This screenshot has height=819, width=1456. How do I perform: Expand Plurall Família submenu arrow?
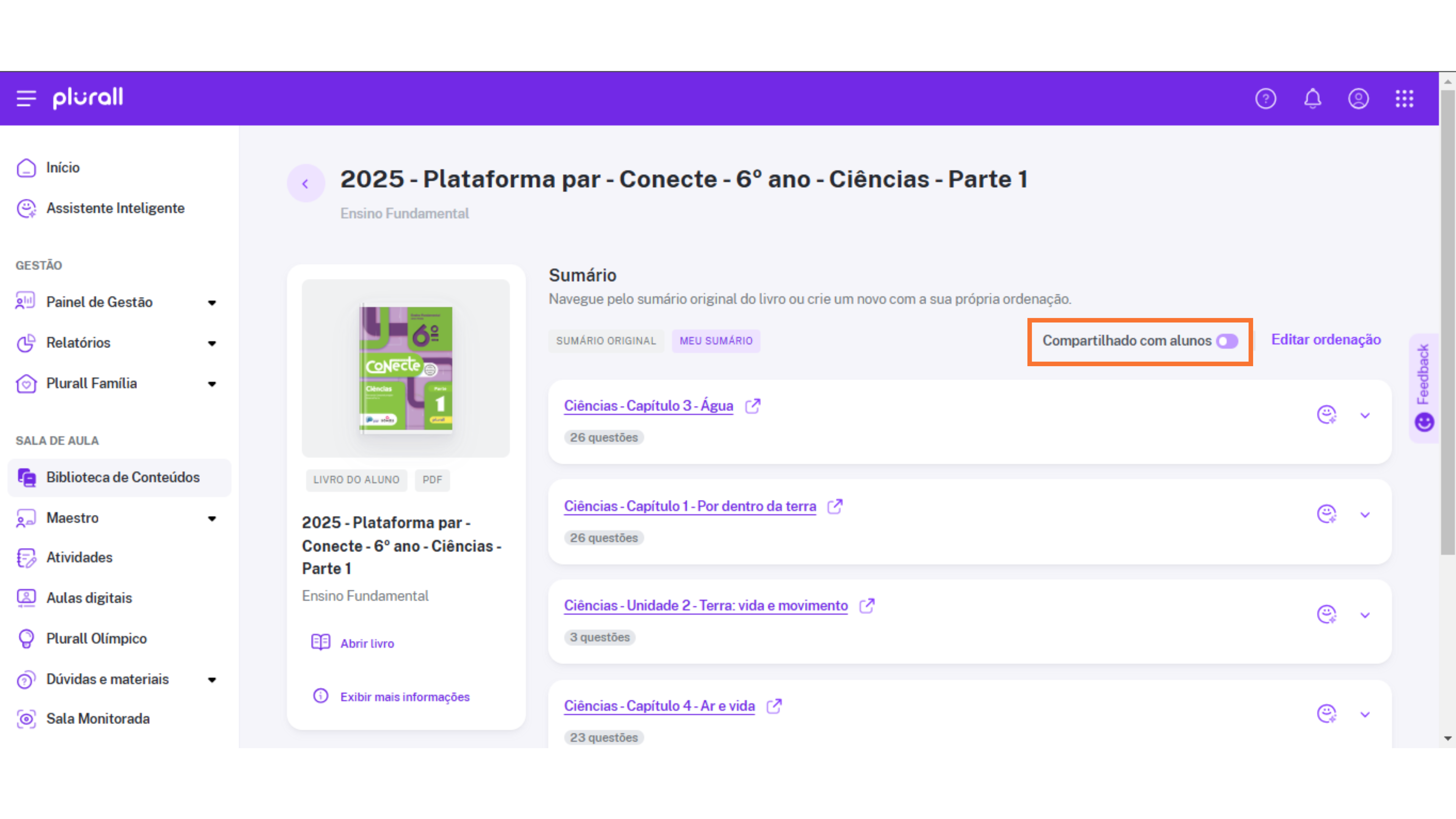pos(212,384)
